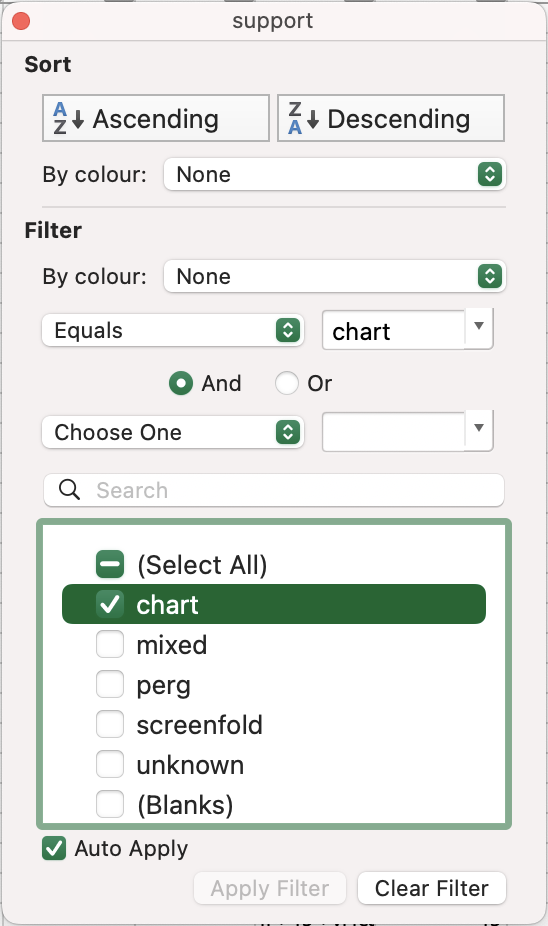The width and height of the screenshot is (548, 926).
Task: Check the perg filter item
Action: coord(110,684)
